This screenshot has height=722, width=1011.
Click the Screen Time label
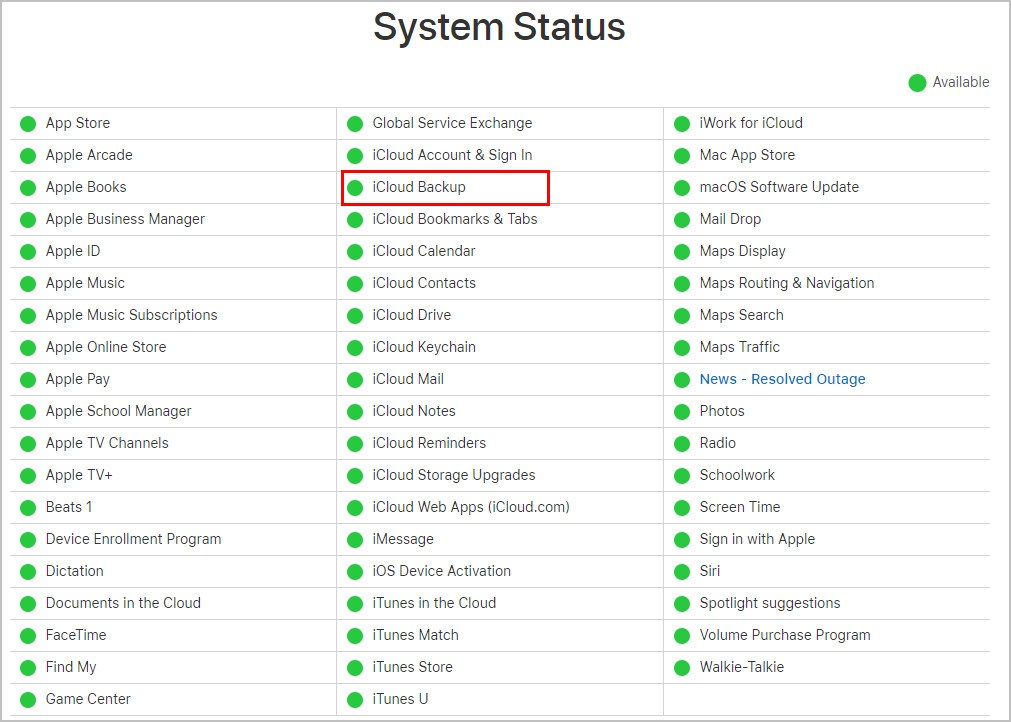(740, 507)
